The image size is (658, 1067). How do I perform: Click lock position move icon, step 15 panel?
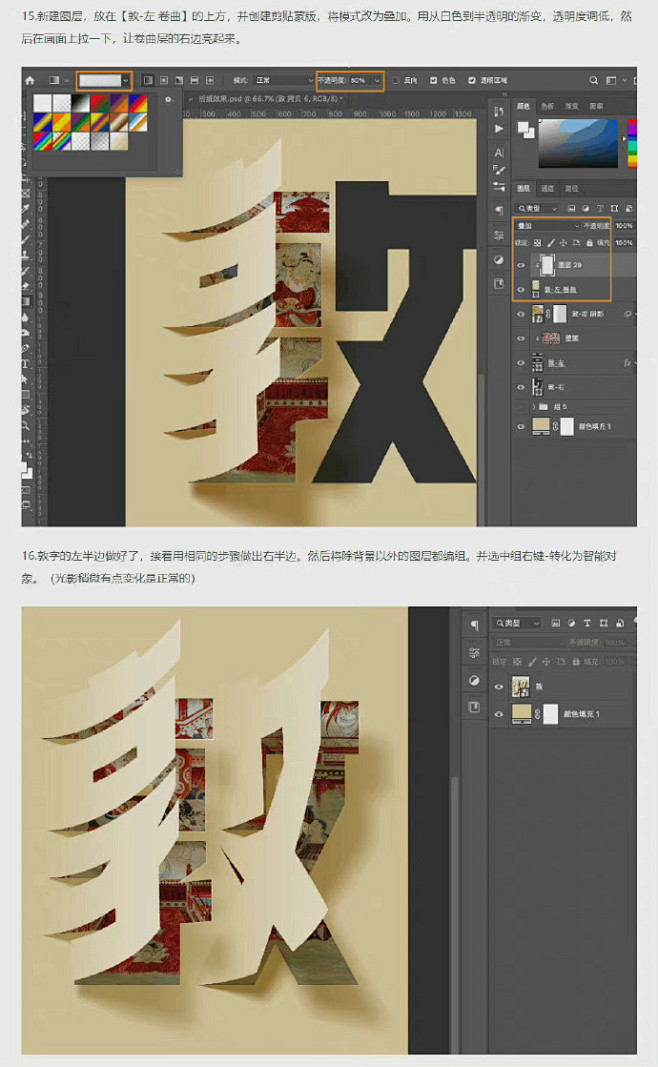point(563,242)
